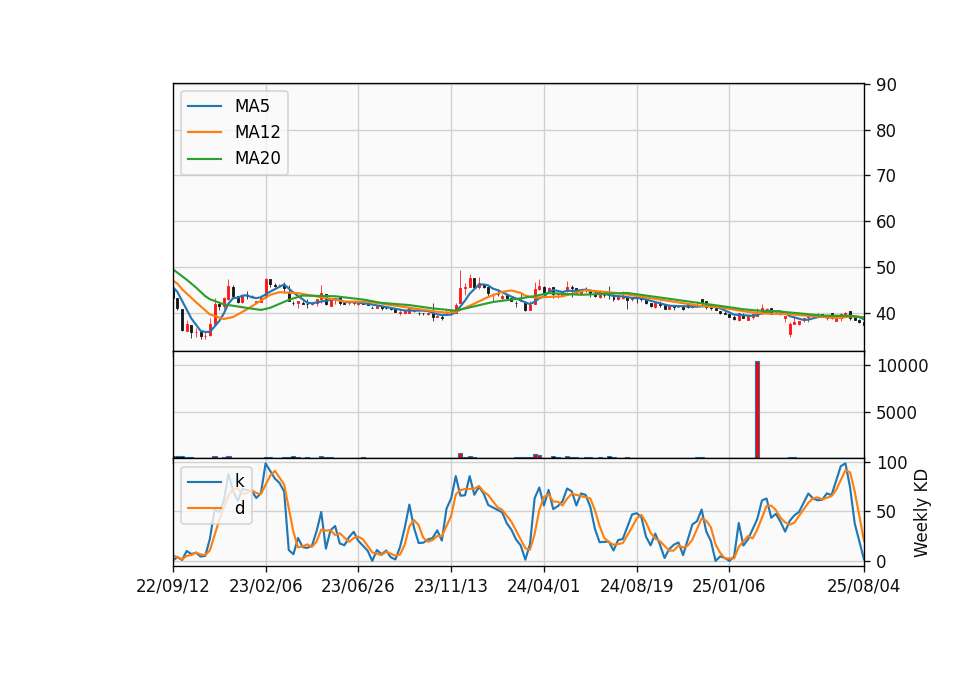Click the MA20 legend label

coord(257,158)
